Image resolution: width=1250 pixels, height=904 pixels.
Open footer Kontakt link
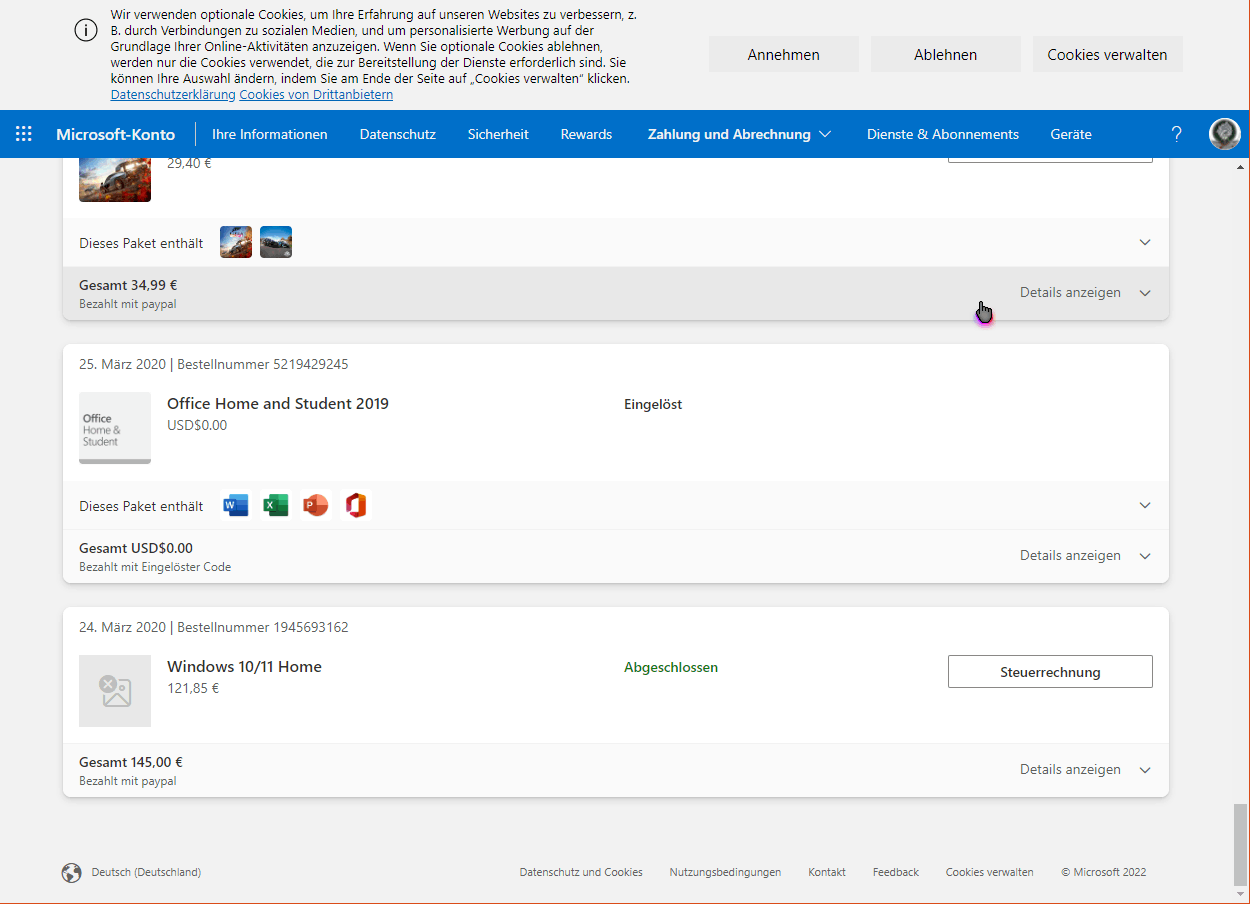point(827,873)
